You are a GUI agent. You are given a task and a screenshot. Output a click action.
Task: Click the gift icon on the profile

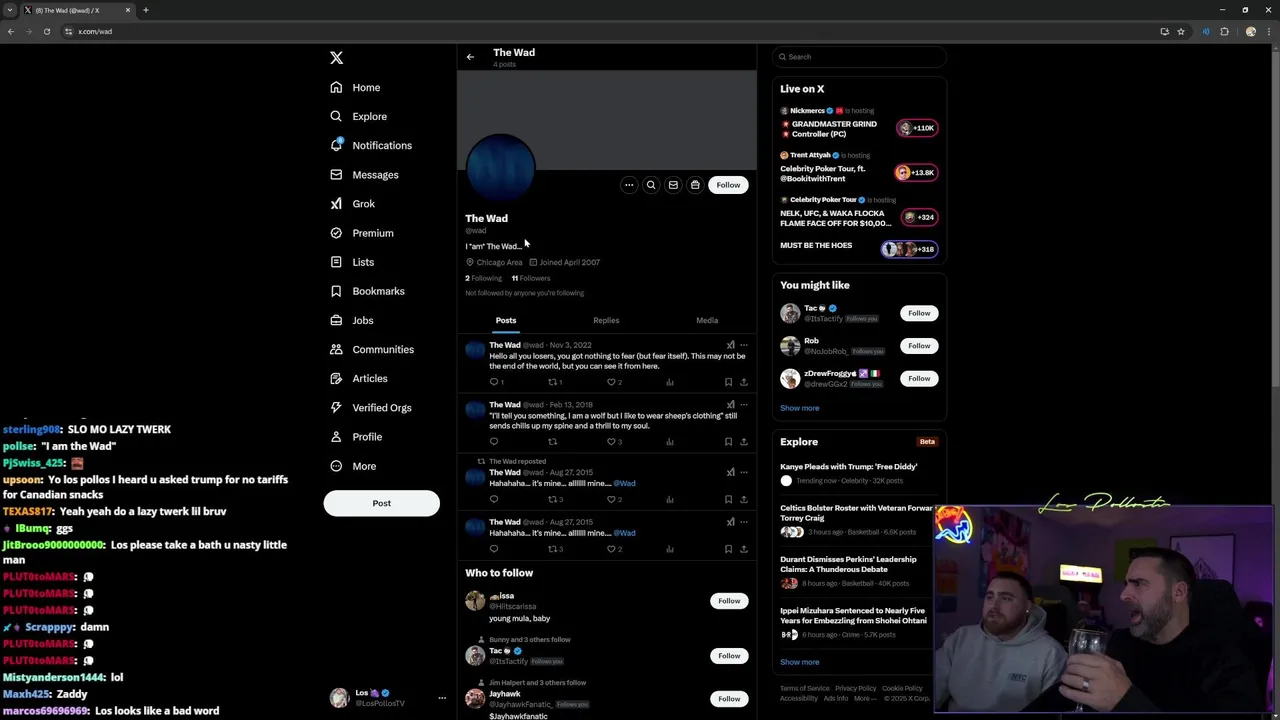(695, 185)
